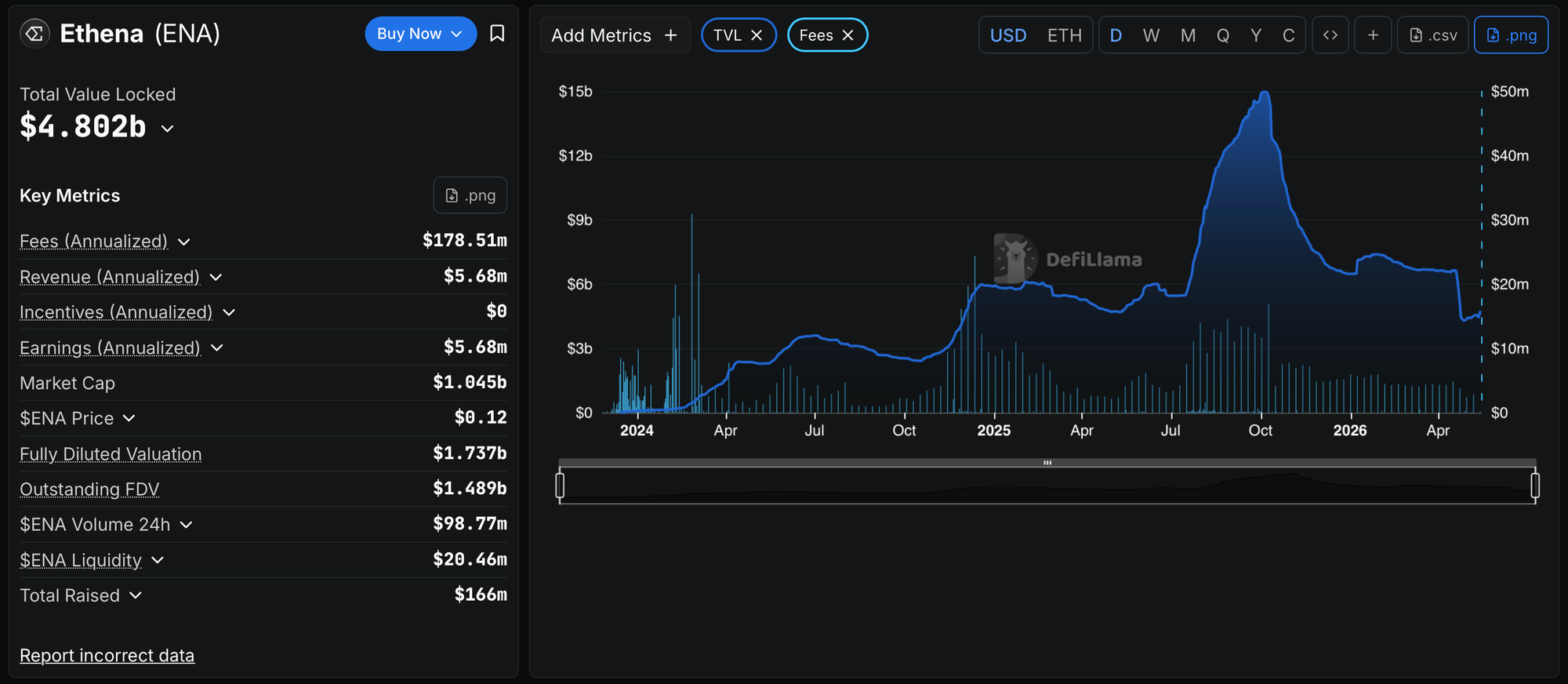The height and width of the screenshot is (684, 1568).
Task: Click the range slider top drag bar
Action: (1047, 463)
